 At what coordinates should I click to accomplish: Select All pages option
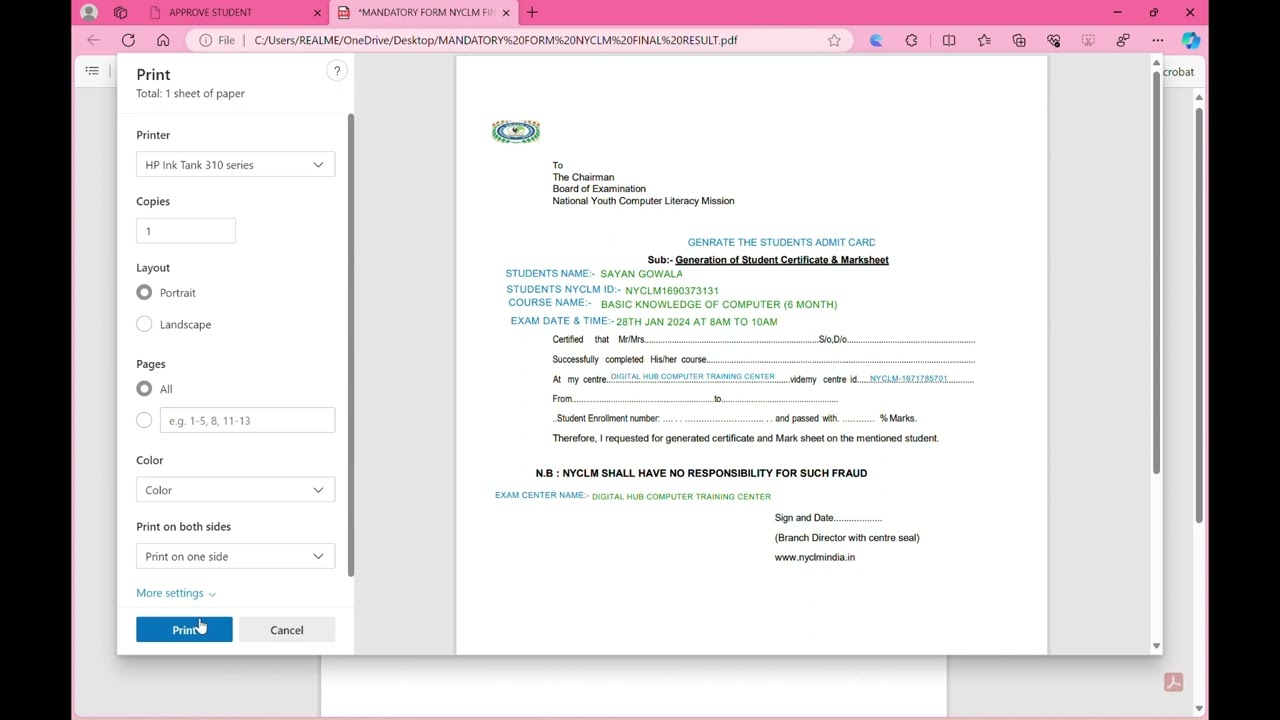pyautogui.click(x=144, y=389)
